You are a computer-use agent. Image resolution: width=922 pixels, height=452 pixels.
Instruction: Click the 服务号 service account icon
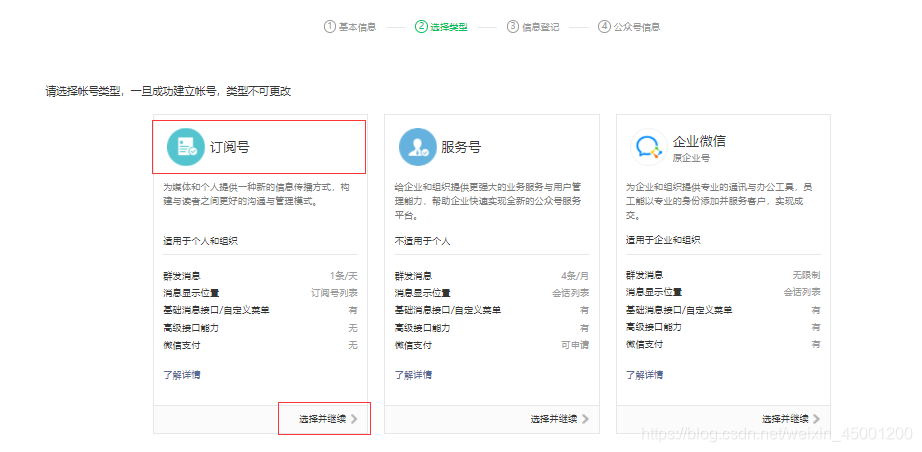[417, 147]
